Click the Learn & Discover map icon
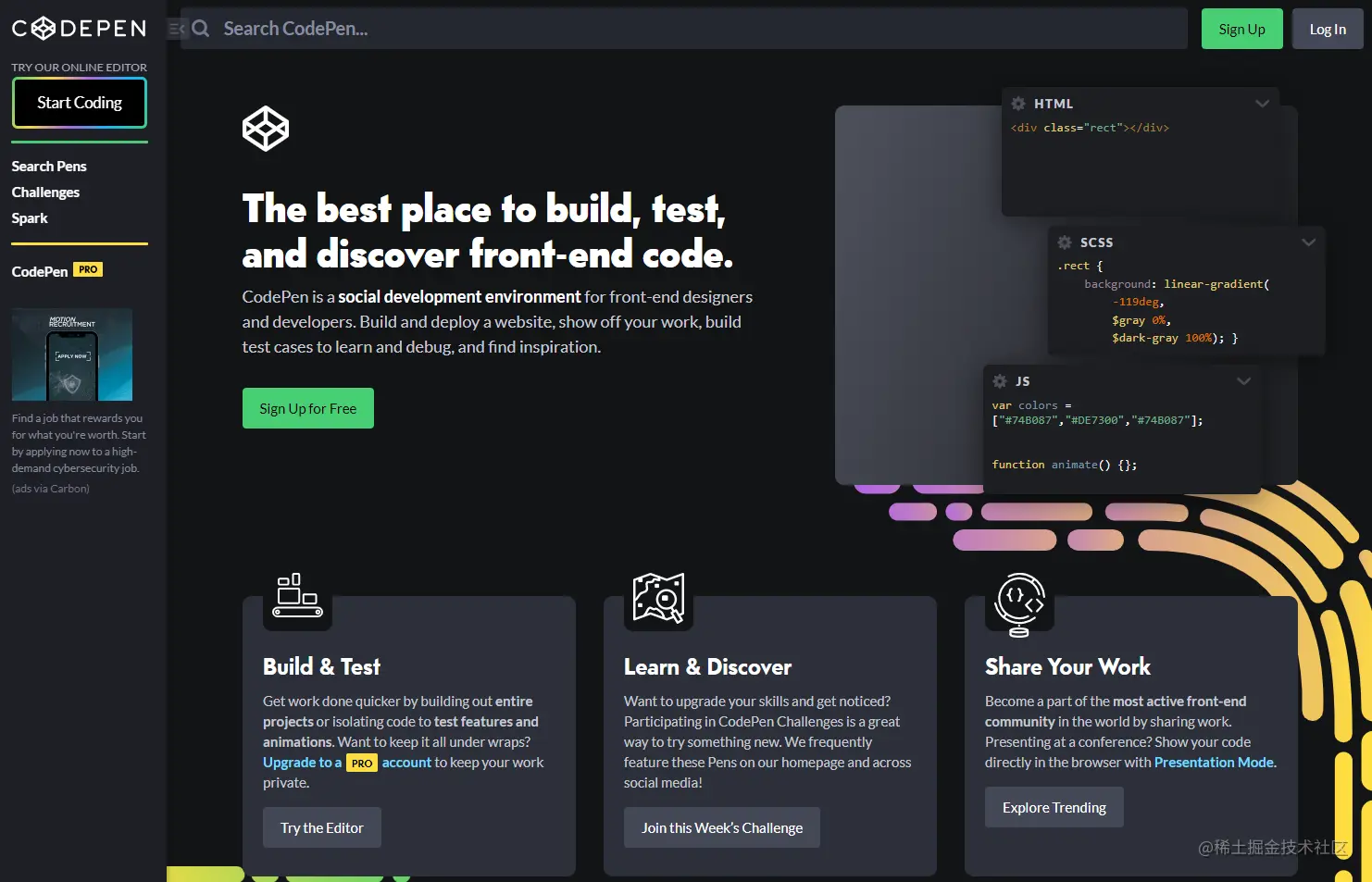Screen dimensions: 1372x882 (658, 597)
